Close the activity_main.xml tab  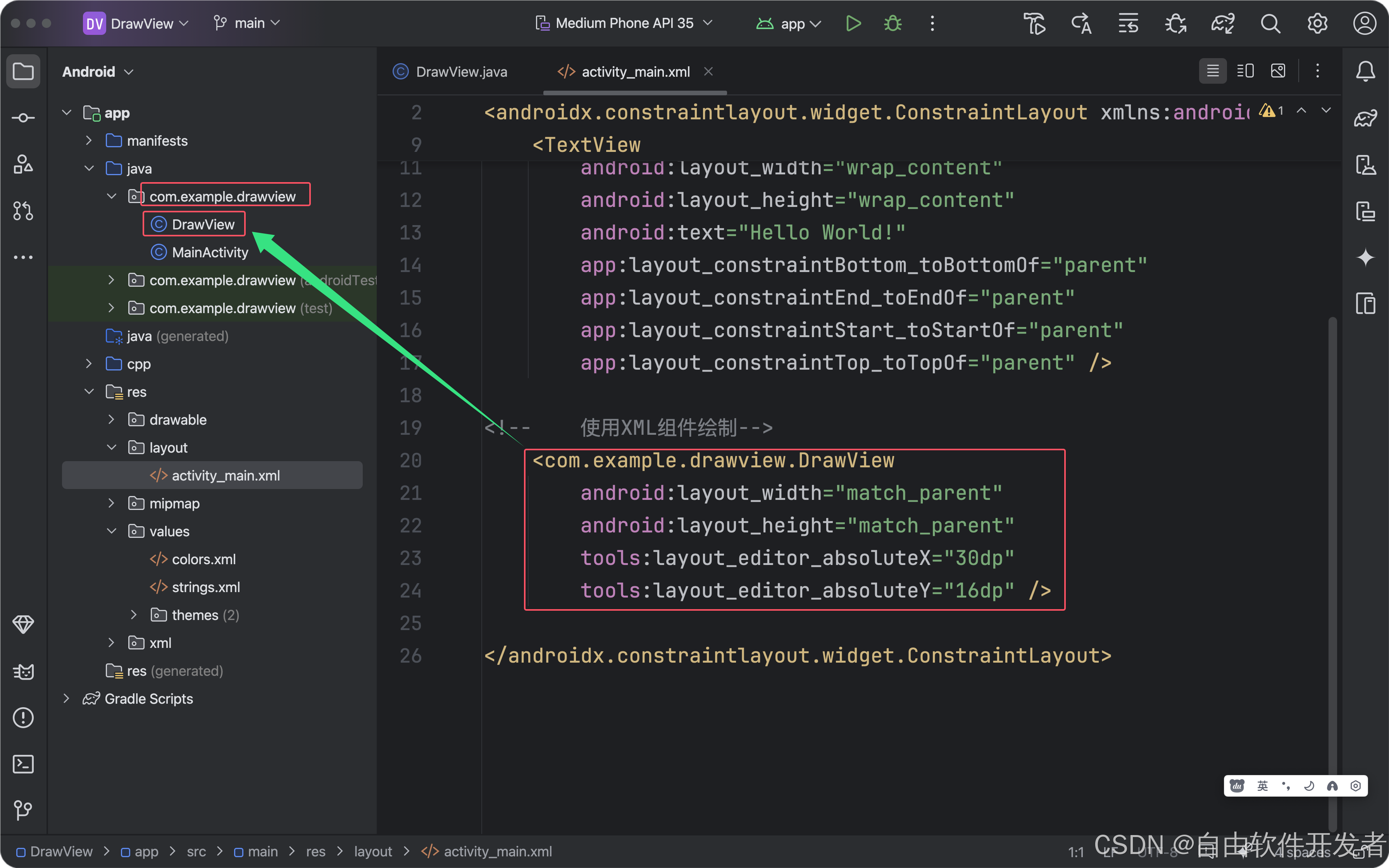708,71
